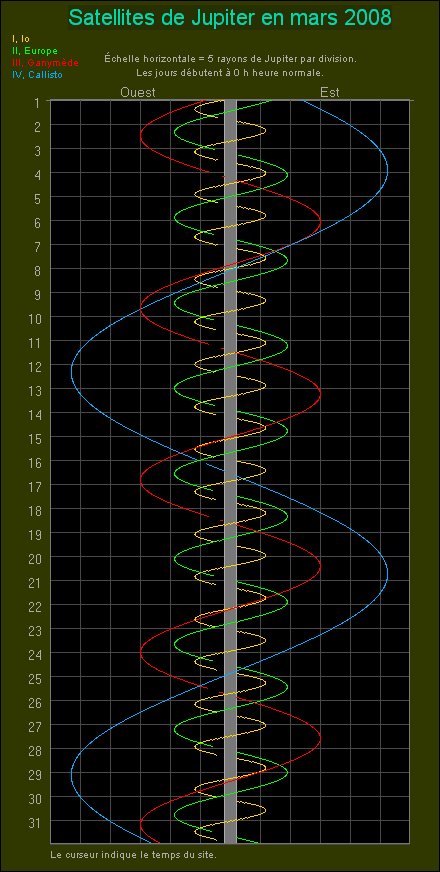Click day 31 on the date axis
Screen dimensions: 440x872
coord(34,821)
